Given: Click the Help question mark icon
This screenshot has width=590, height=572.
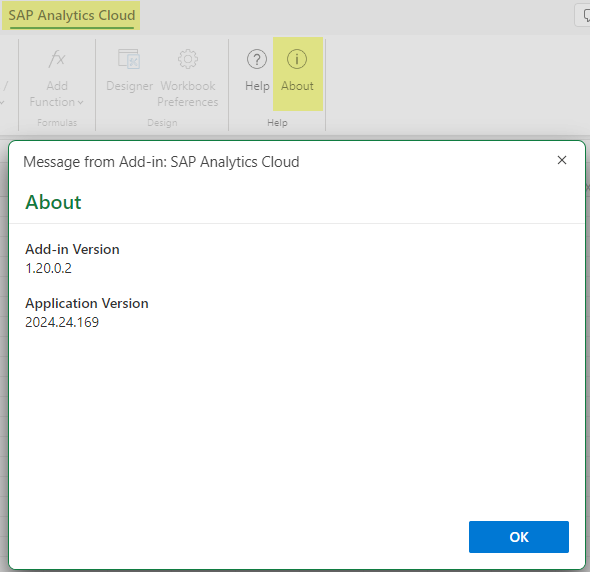Looking at the screenshot, I should click(257, 59).
